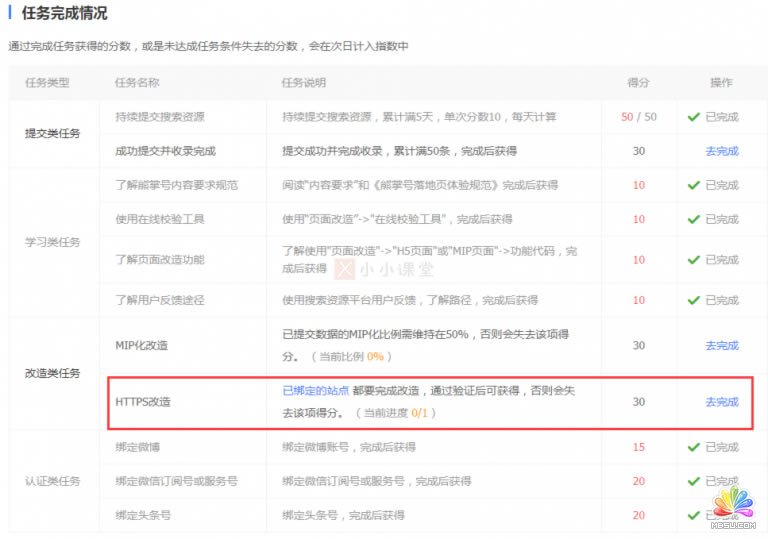This screenshot has width=768, height=539.
Task: Click task name HTTPS改造
Action: [143, 402]
